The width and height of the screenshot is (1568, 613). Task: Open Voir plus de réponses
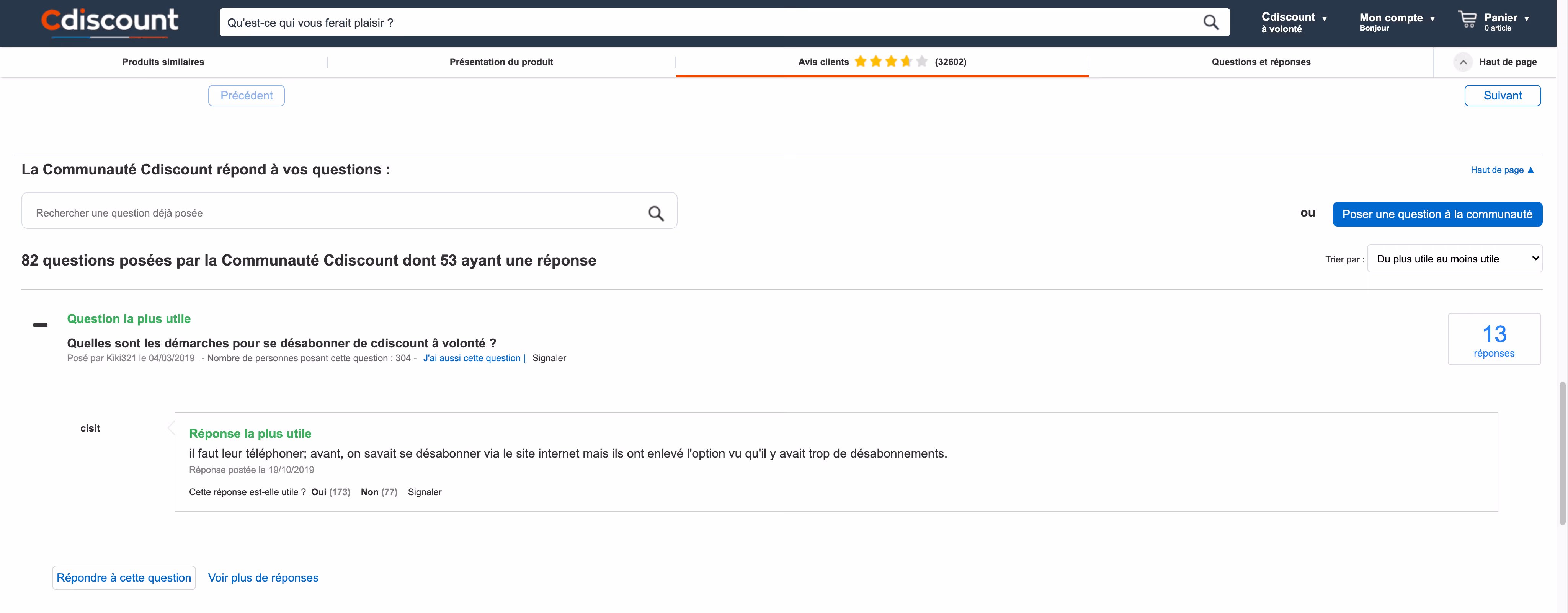pos(263,578)
